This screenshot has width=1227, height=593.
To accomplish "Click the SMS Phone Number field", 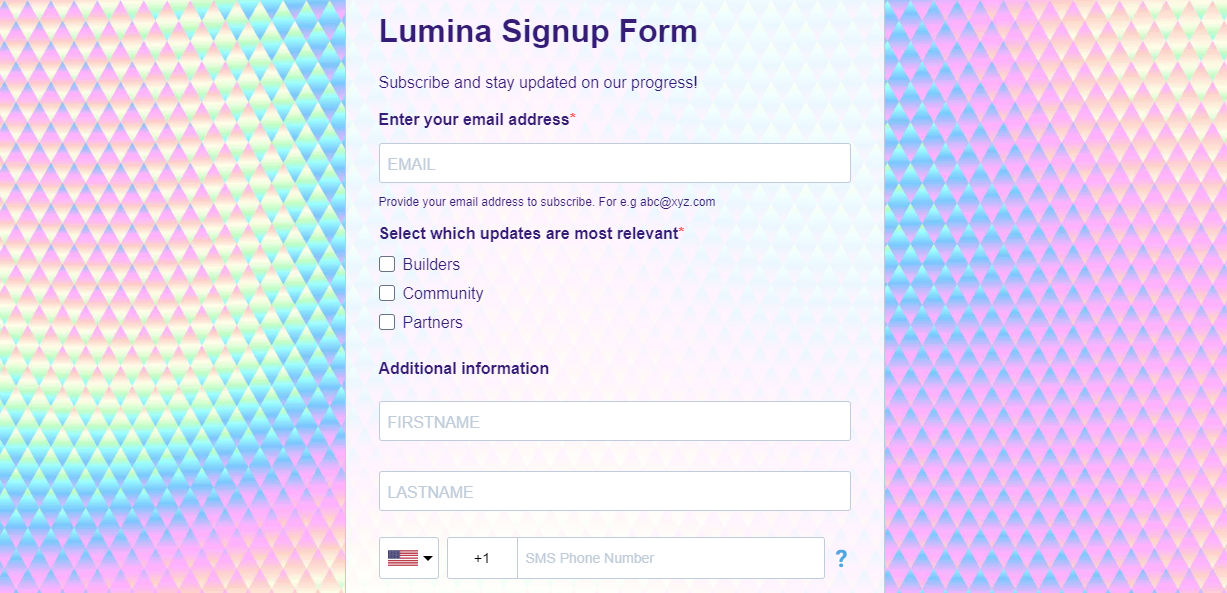I will click(x=671, y=558).
